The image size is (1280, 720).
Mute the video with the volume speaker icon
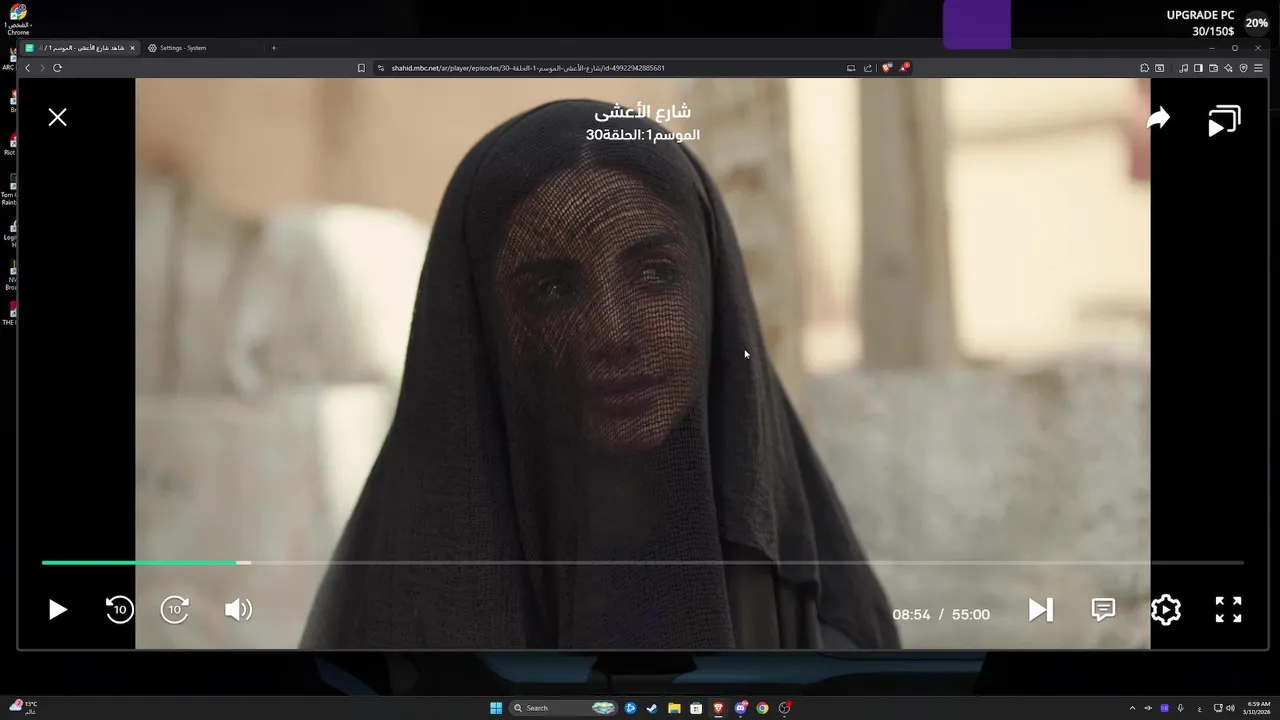coord(238,610)
